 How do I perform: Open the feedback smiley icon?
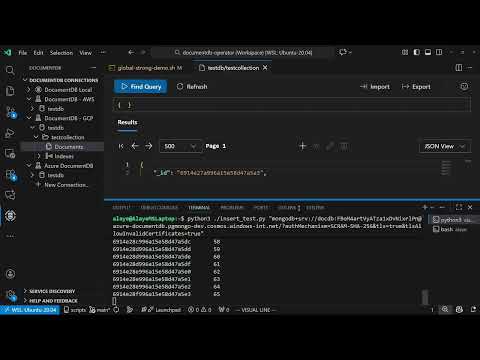tap(464, 87)
